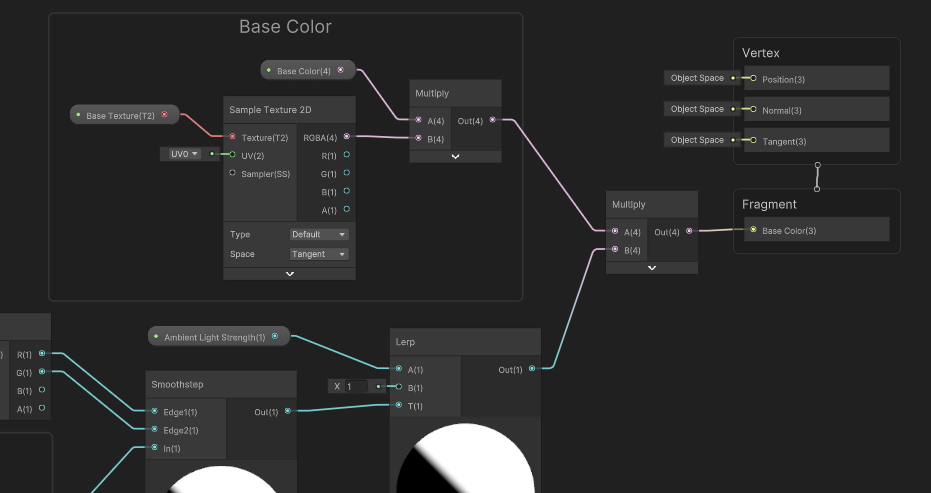The image size is (931, 493).
Task: Click the Sampler(SS) input port
Action: click(x=233, y=173)
